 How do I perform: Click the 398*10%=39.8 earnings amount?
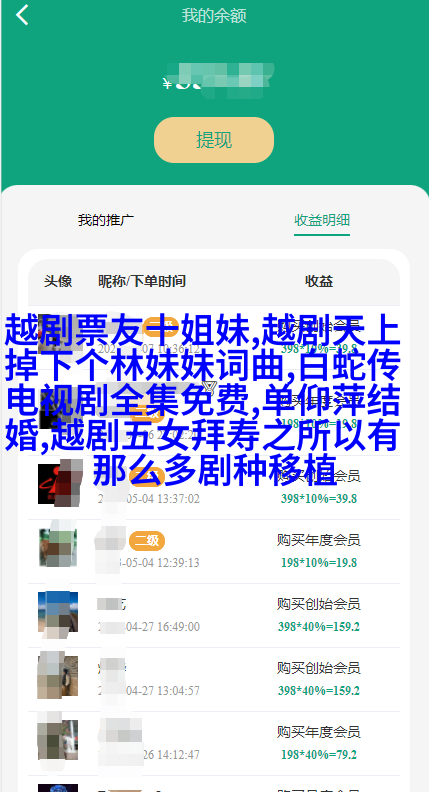(319, 499)
